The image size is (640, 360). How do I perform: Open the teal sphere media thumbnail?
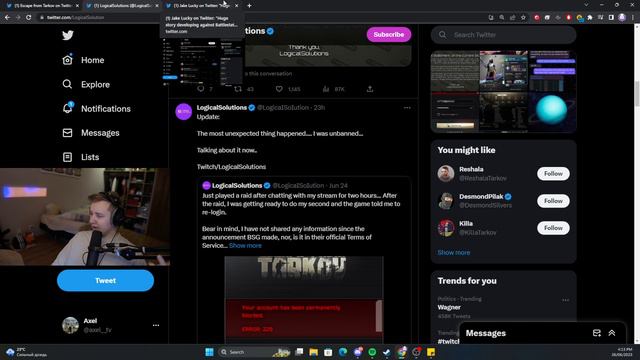pyautogui.click(x=552, y=111)
